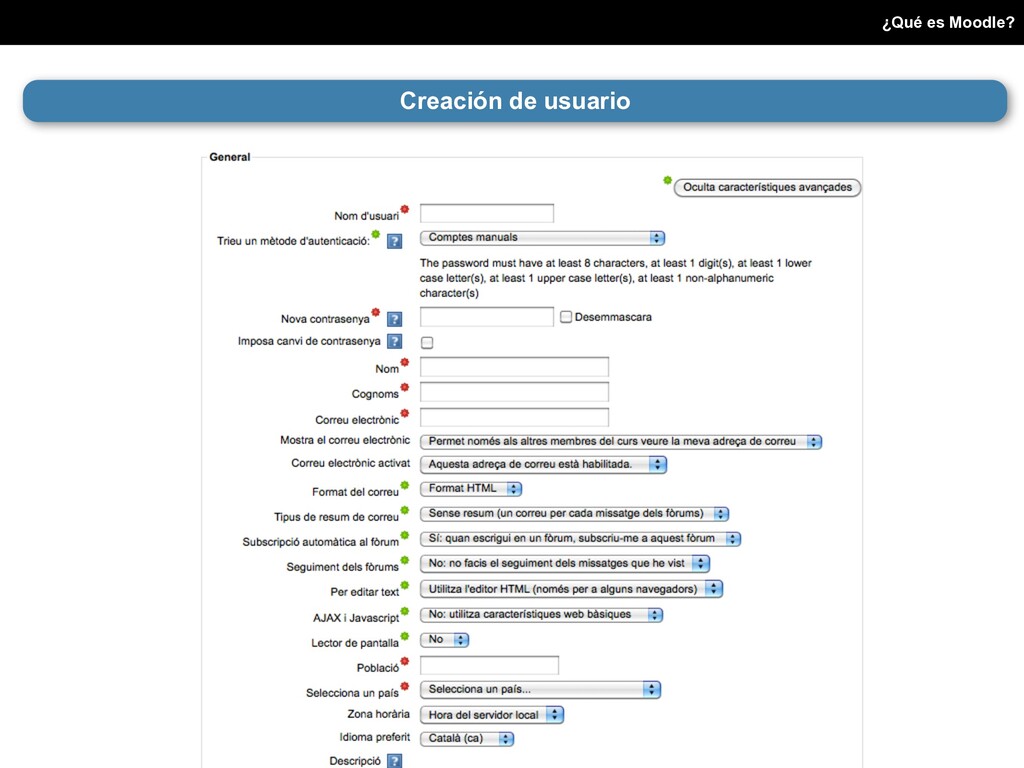Enable Imposa canvi de contrasenya checkbox
Screen dimensions: 1024x768
coord(427,342)
